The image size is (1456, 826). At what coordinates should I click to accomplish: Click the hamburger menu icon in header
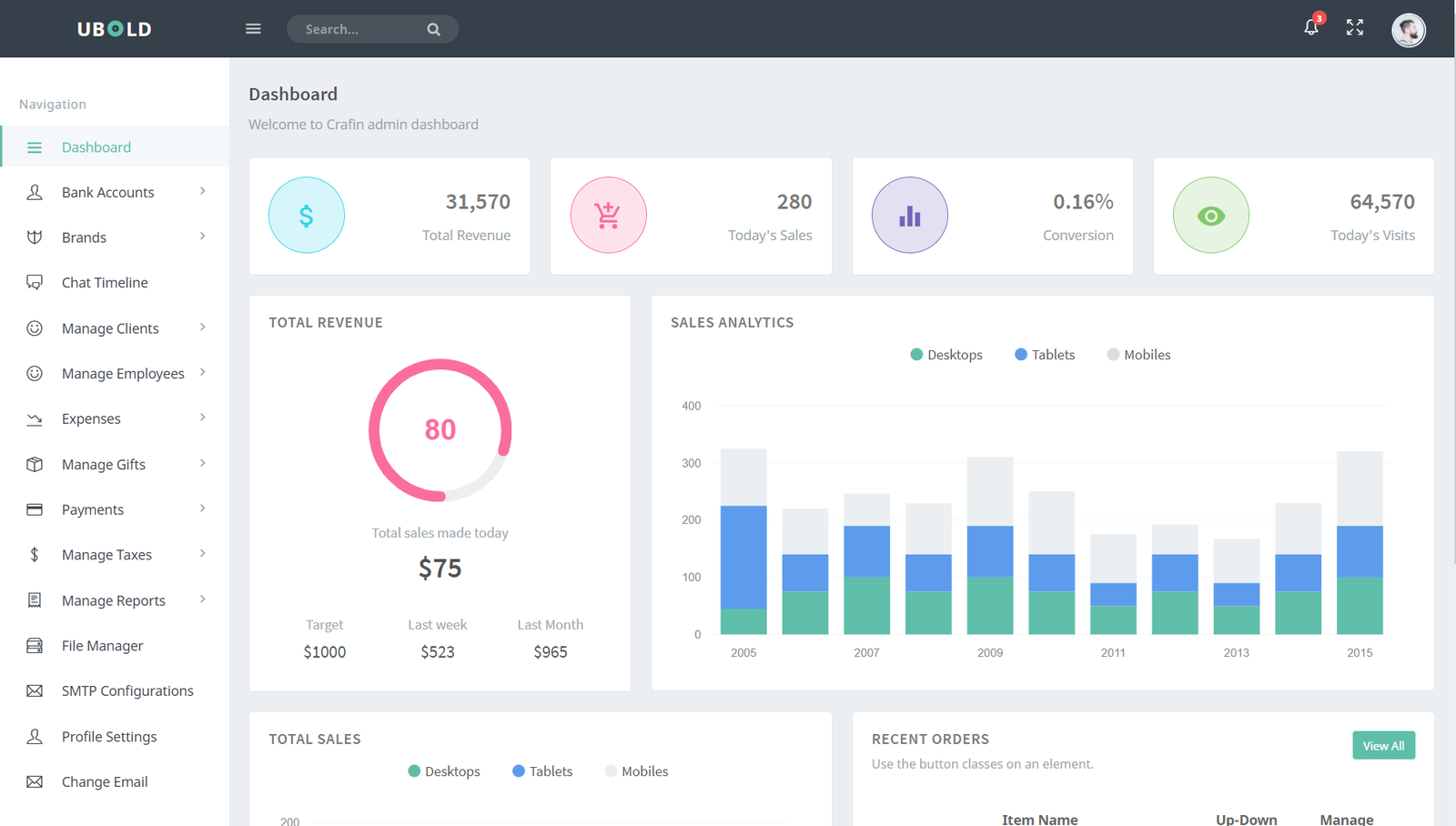click(253, 29)
